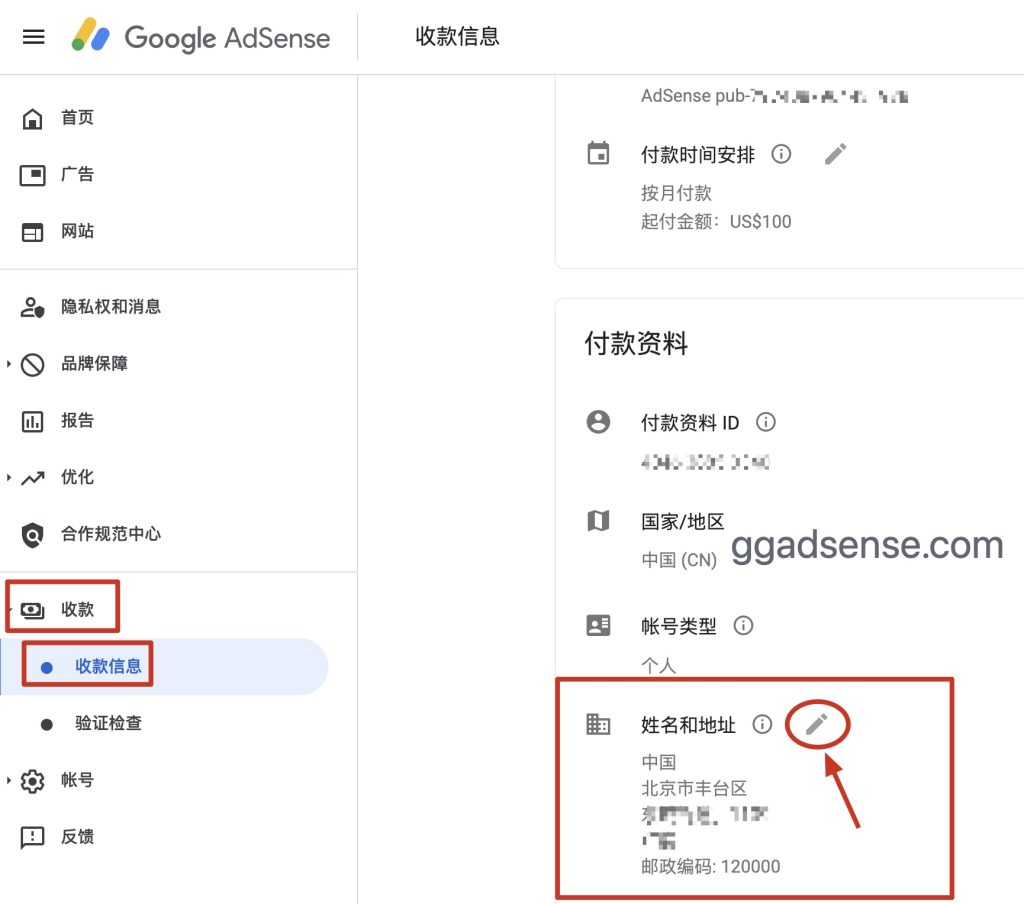Image resolution: width=1024 pixels, height=904 pixels.
Task: Click the 姓名和地址 label
Action: (x=688, y=725)
